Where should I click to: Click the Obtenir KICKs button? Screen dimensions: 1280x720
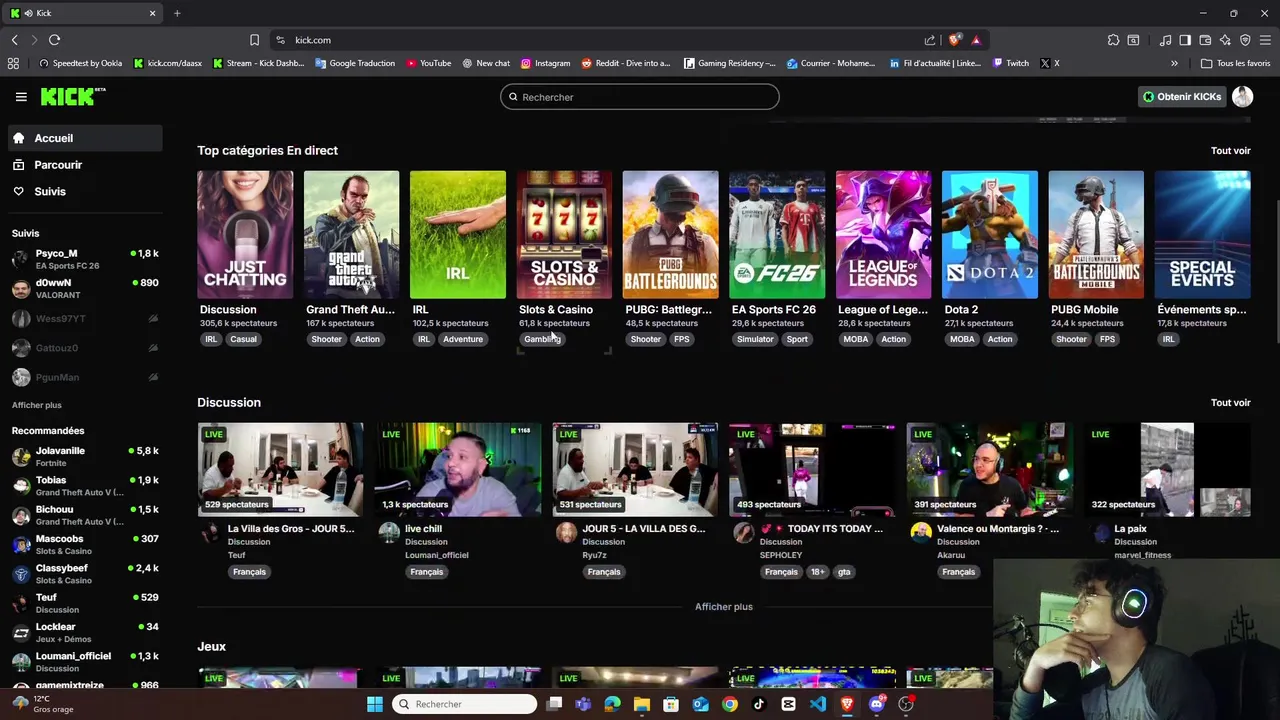coord(1182,97)
